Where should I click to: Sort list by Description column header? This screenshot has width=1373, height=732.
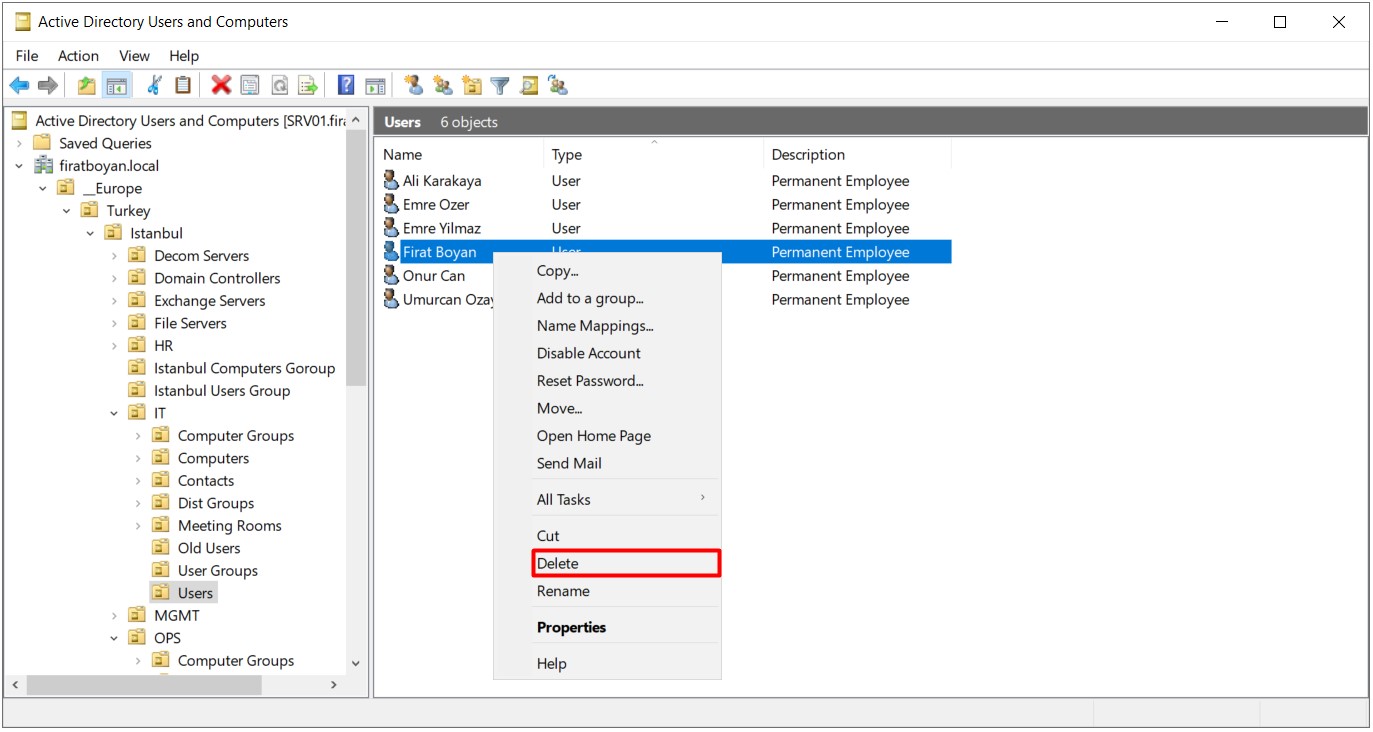tap(858, 154)
